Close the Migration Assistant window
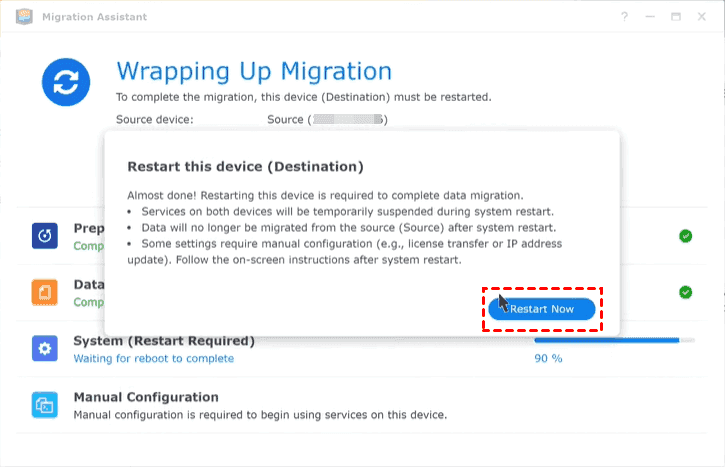Screen dimensions: 725x467 702,17
